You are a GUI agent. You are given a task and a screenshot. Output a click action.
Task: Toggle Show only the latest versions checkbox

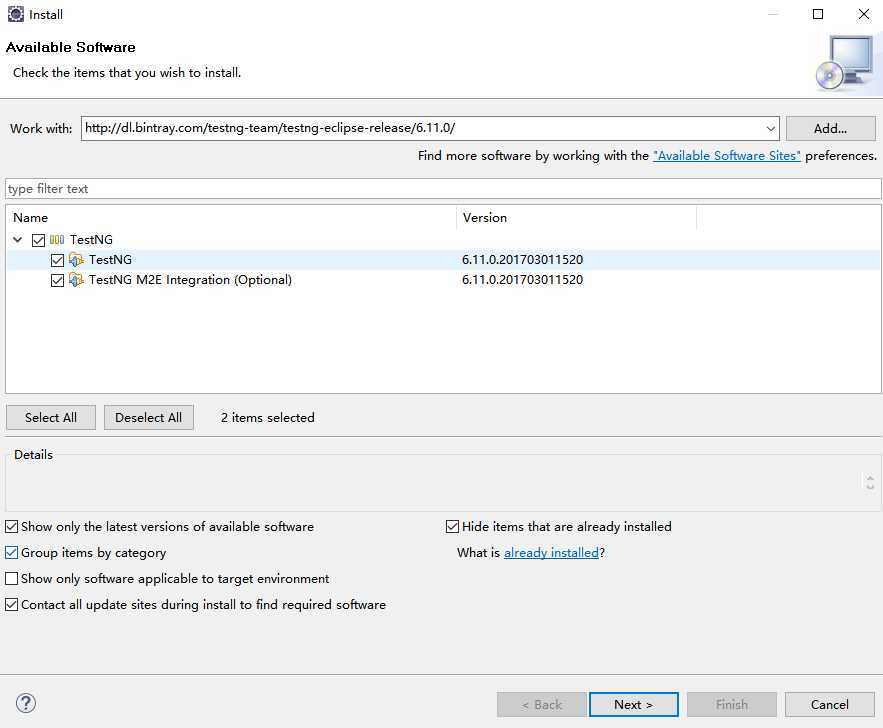tap(11, 527)
